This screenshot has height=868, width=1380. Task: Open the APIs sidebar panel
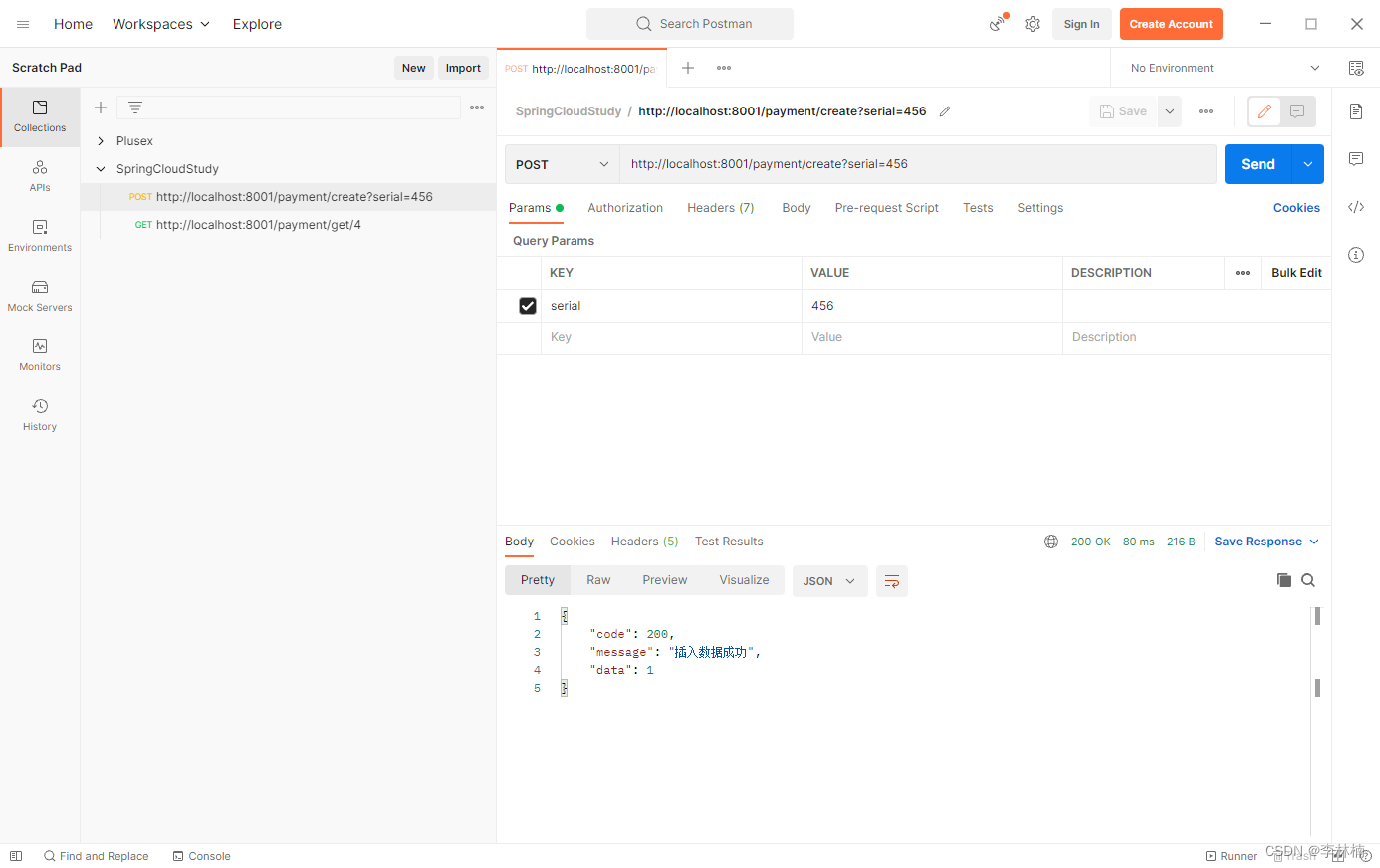click(x=40, y=176)
